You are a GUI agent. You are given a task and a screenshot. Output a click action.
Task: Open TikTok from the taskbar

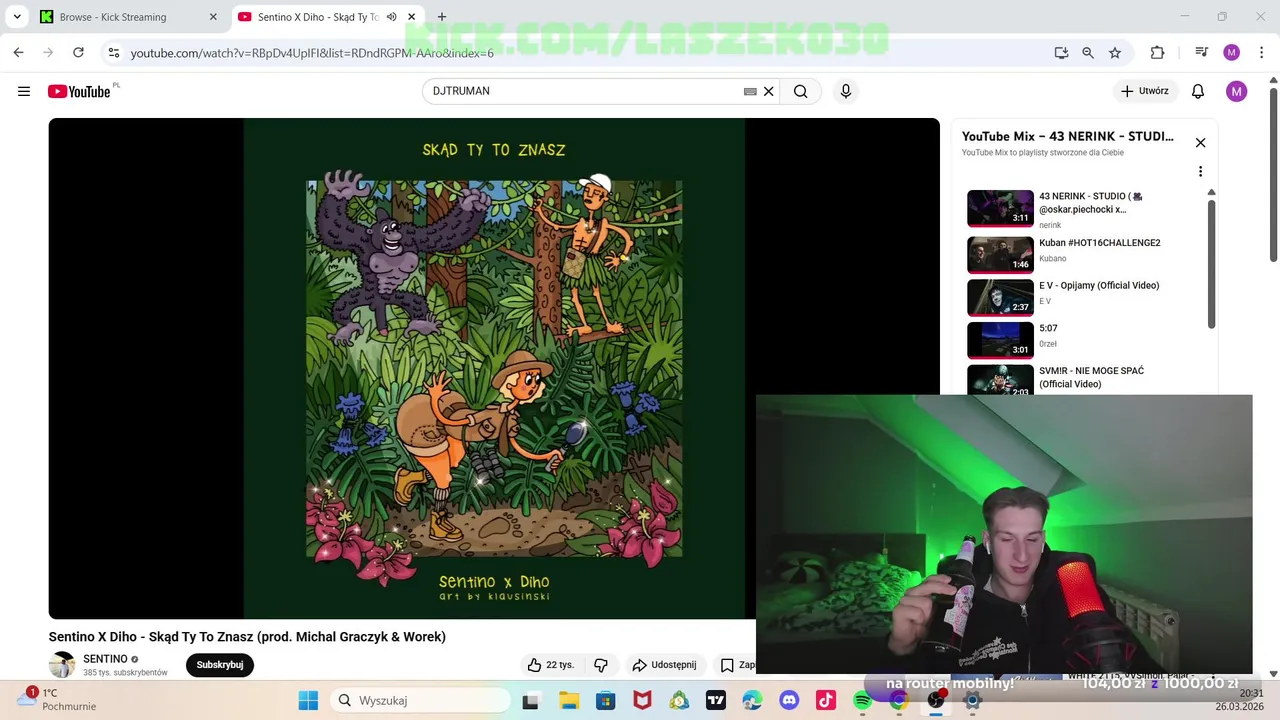click(826, 701)
